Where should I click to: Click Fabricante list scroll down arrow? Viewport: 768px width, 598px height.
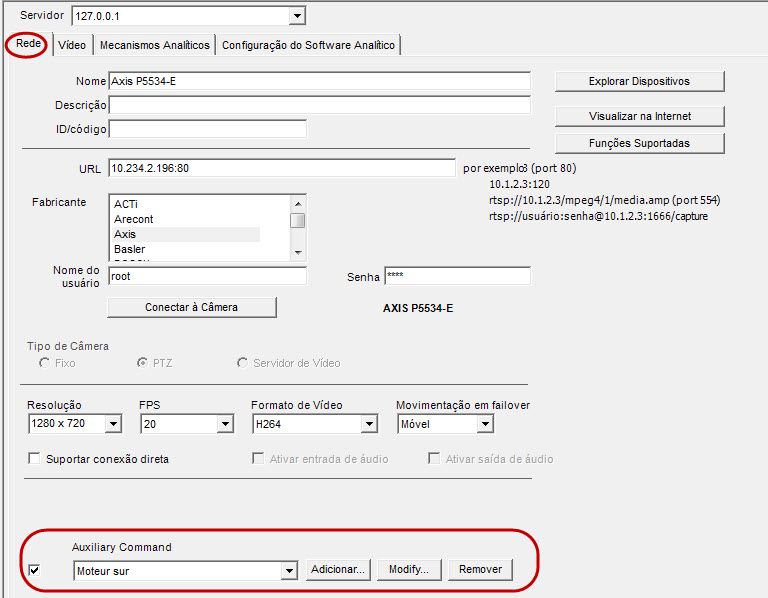298,253
